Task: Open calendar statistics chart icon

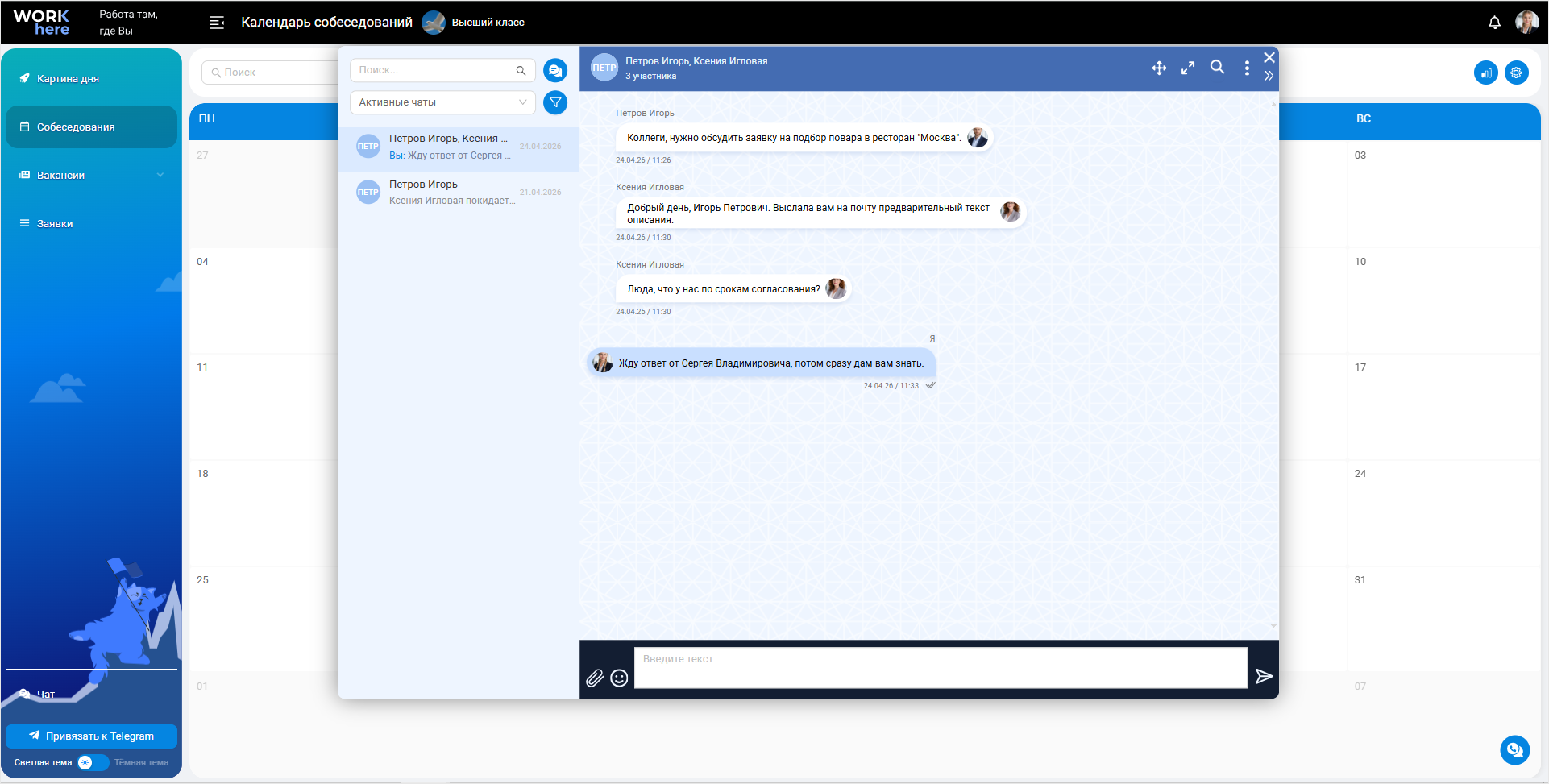Action: (x=1486, y=73)
